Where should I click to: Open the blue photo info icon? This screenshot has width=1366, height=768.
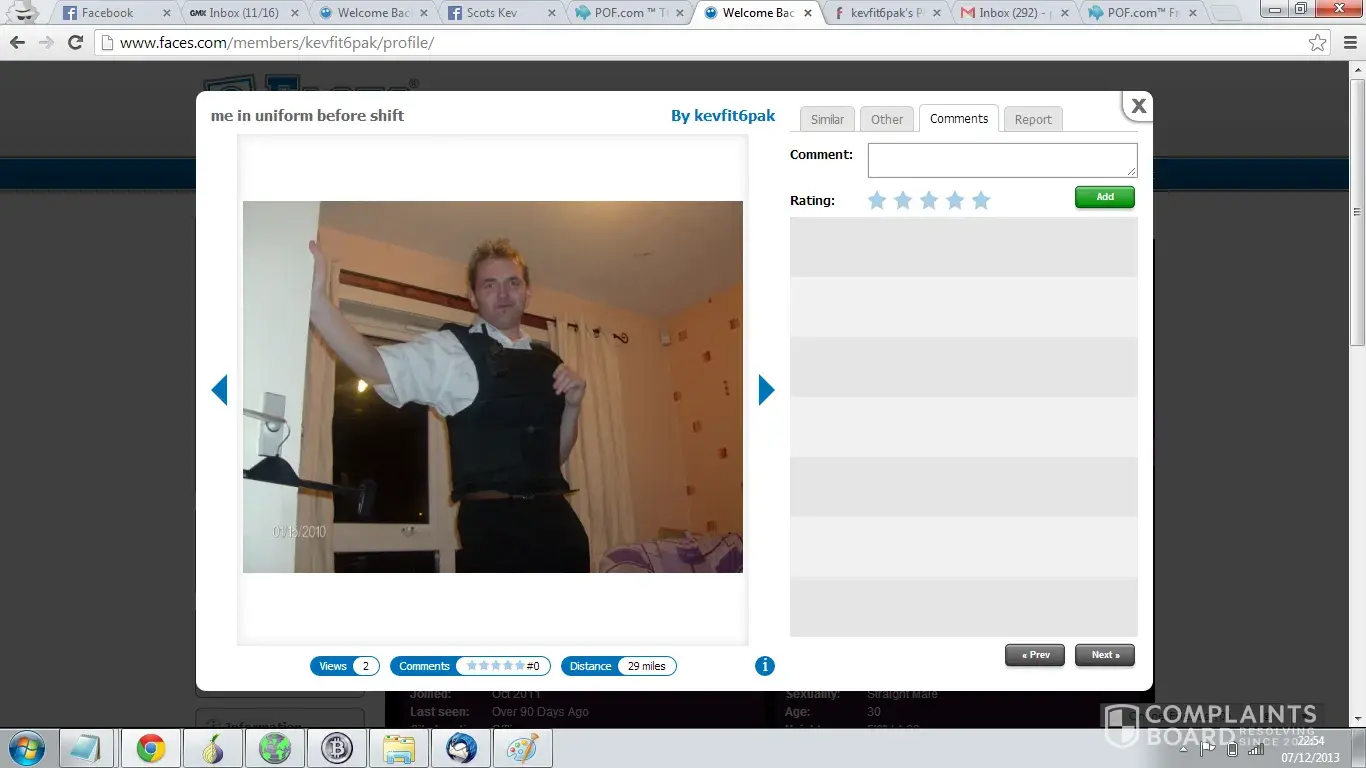[765, 666]
